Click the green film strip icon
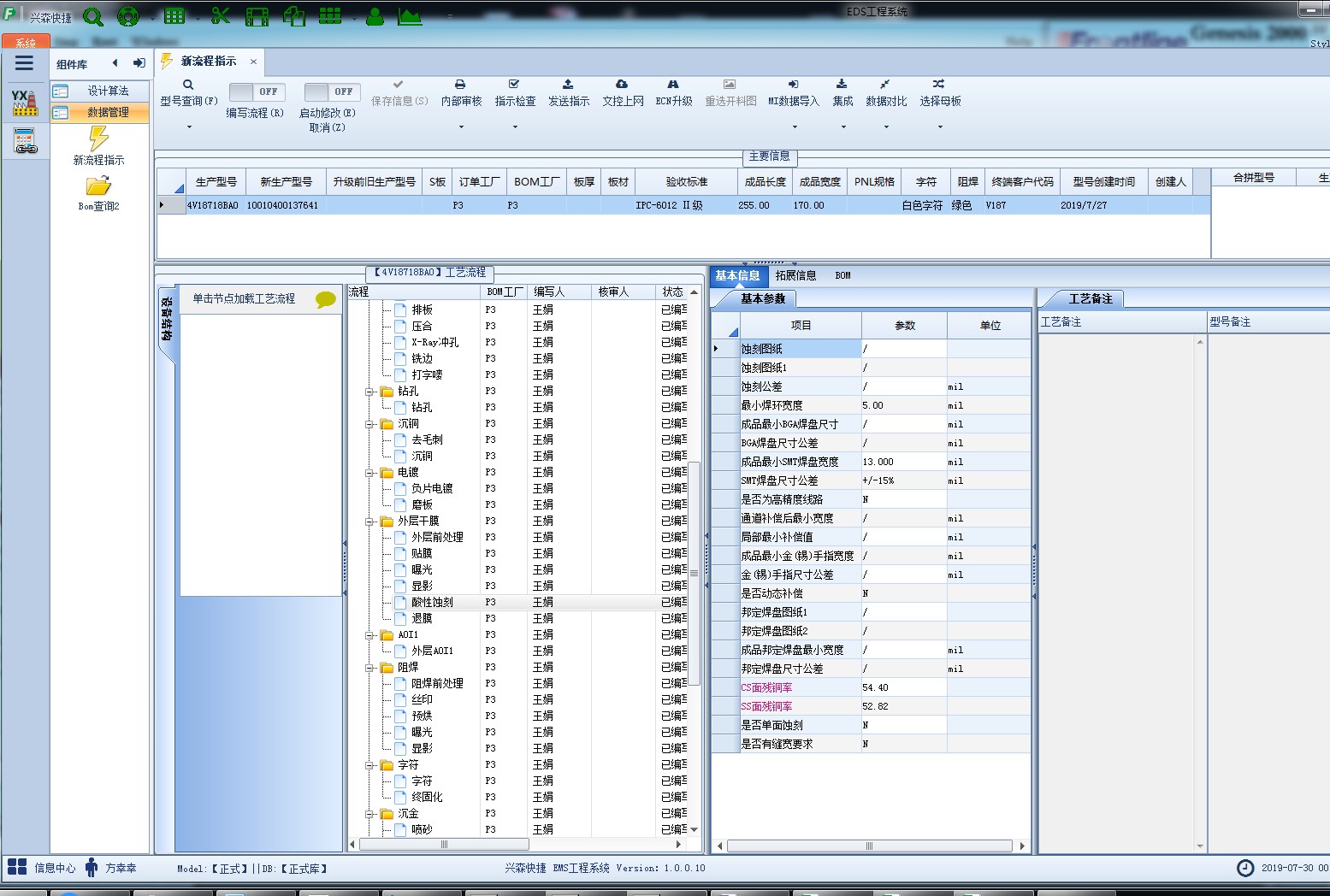1330x896 pixels. pos(257,16)
